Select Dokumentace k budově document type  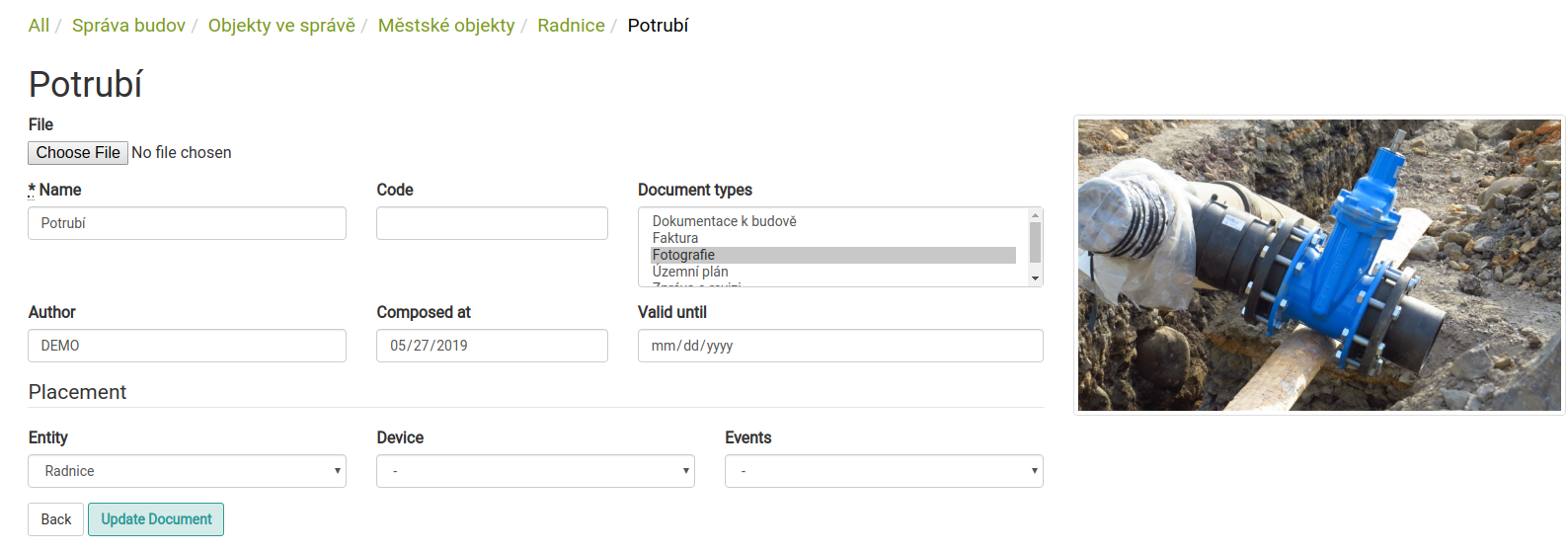tap(832, 221)
